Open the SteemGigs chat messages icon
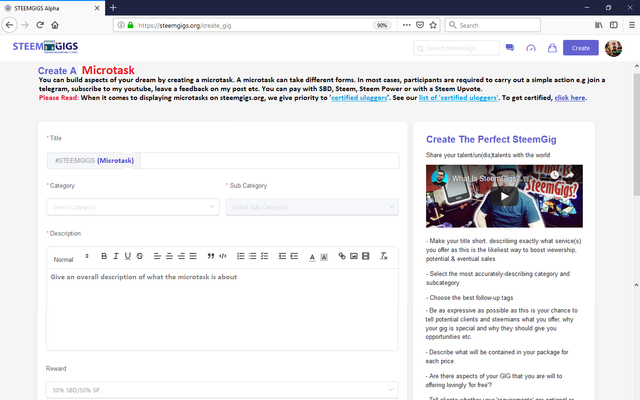Screen dimensions: 640x400 [510, 48]
